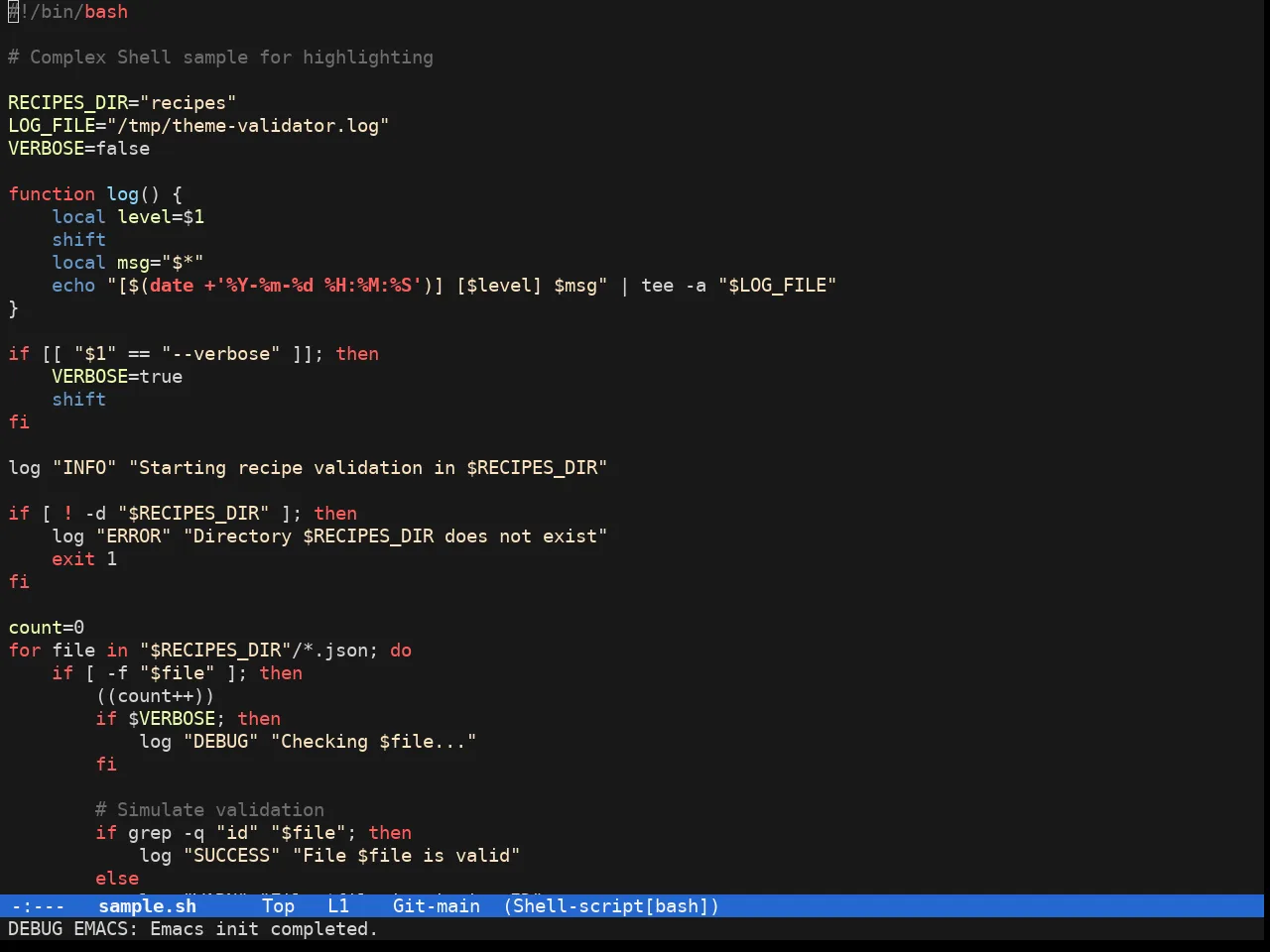1270x952 pixels.
Task: Click the '-f "$file"' test expression
Action: (x=161, y=673)
